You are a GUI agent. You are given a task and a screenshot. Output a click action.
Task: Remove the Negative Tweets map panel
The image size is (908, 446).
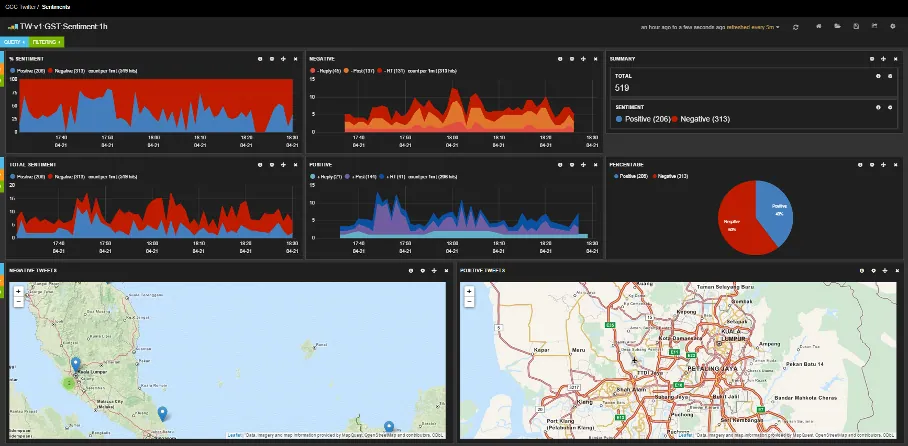pos(446,270)
